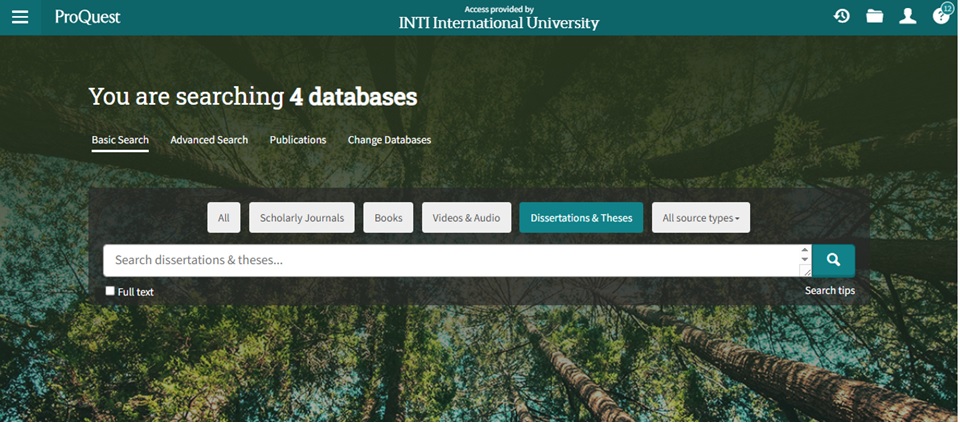This screenshot has width=960, height=423.
Task: Enable the Full text checkbox
Action: click(110, 291)
